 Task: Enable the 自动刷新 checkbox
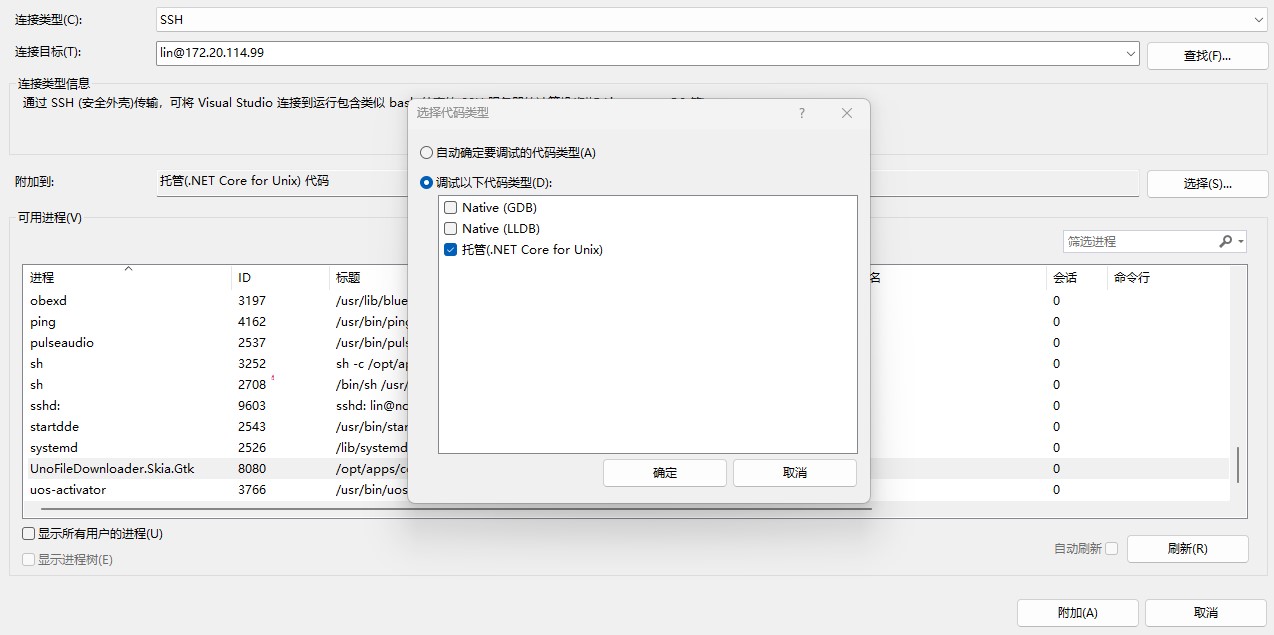pyautogui.click(x=1110, y=548)
